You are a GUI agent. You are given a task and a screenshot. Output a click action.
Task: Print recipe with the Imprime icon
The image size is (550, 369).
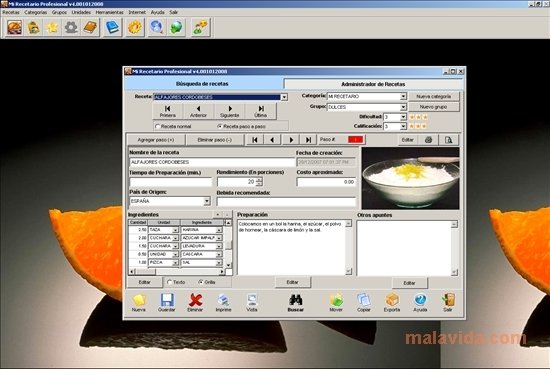[x=223, y=303]
